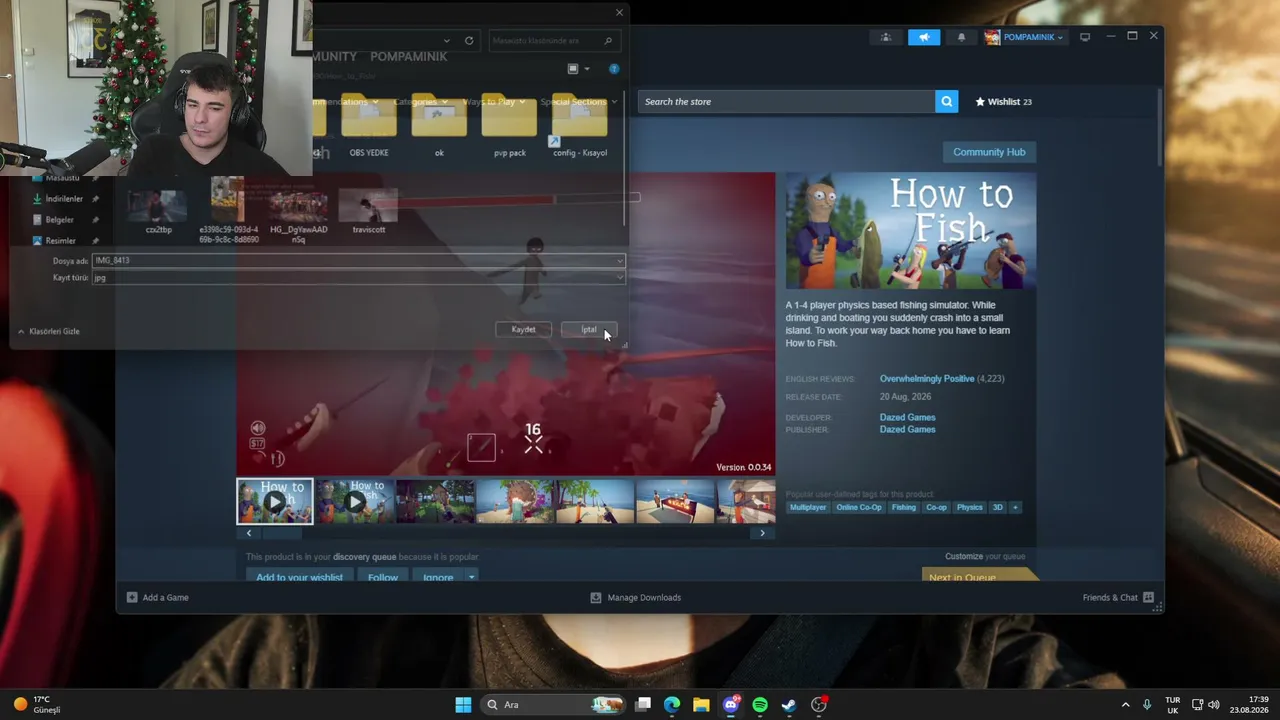The height and width of the screenshot is (720, 1280).
Task: Open Steam notifications bell
Action: coord(961,37)
